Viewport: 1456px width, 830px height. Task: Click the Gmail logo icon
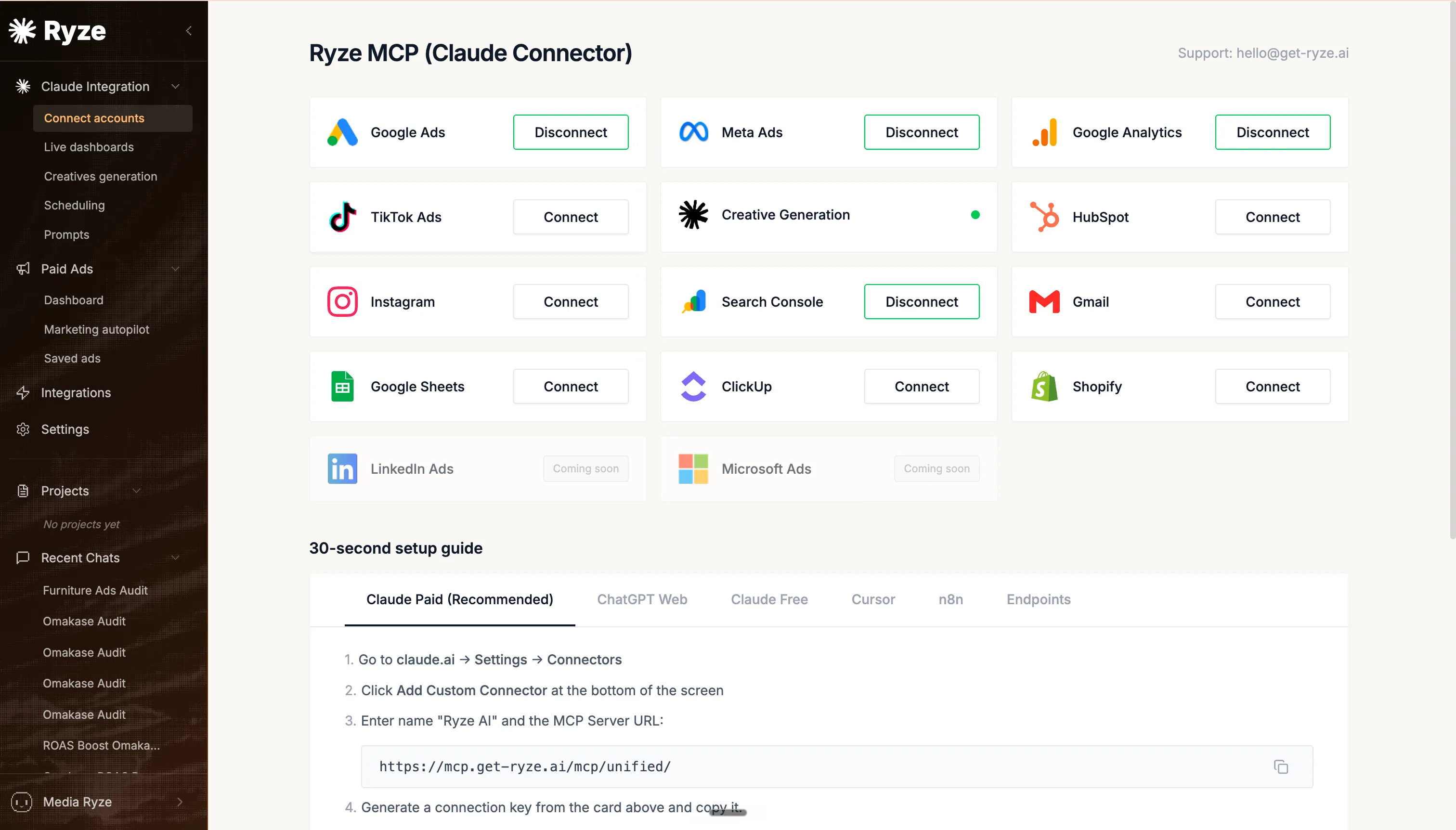point(1044,301)
